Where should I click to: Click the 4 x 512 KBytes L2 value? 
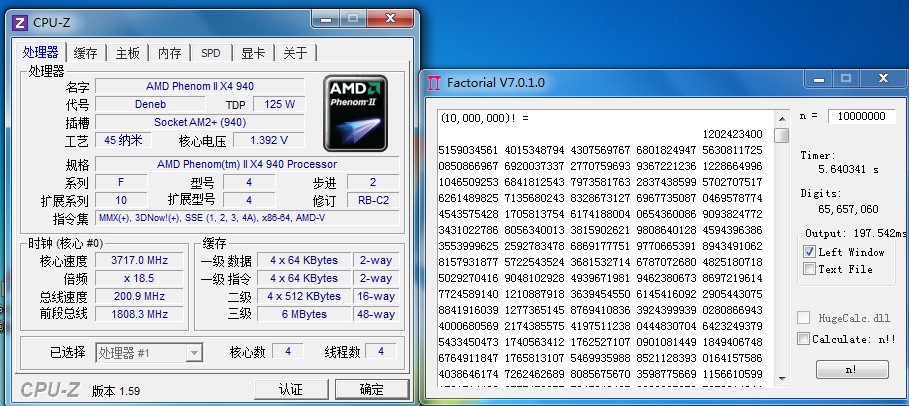coord(304,296)
